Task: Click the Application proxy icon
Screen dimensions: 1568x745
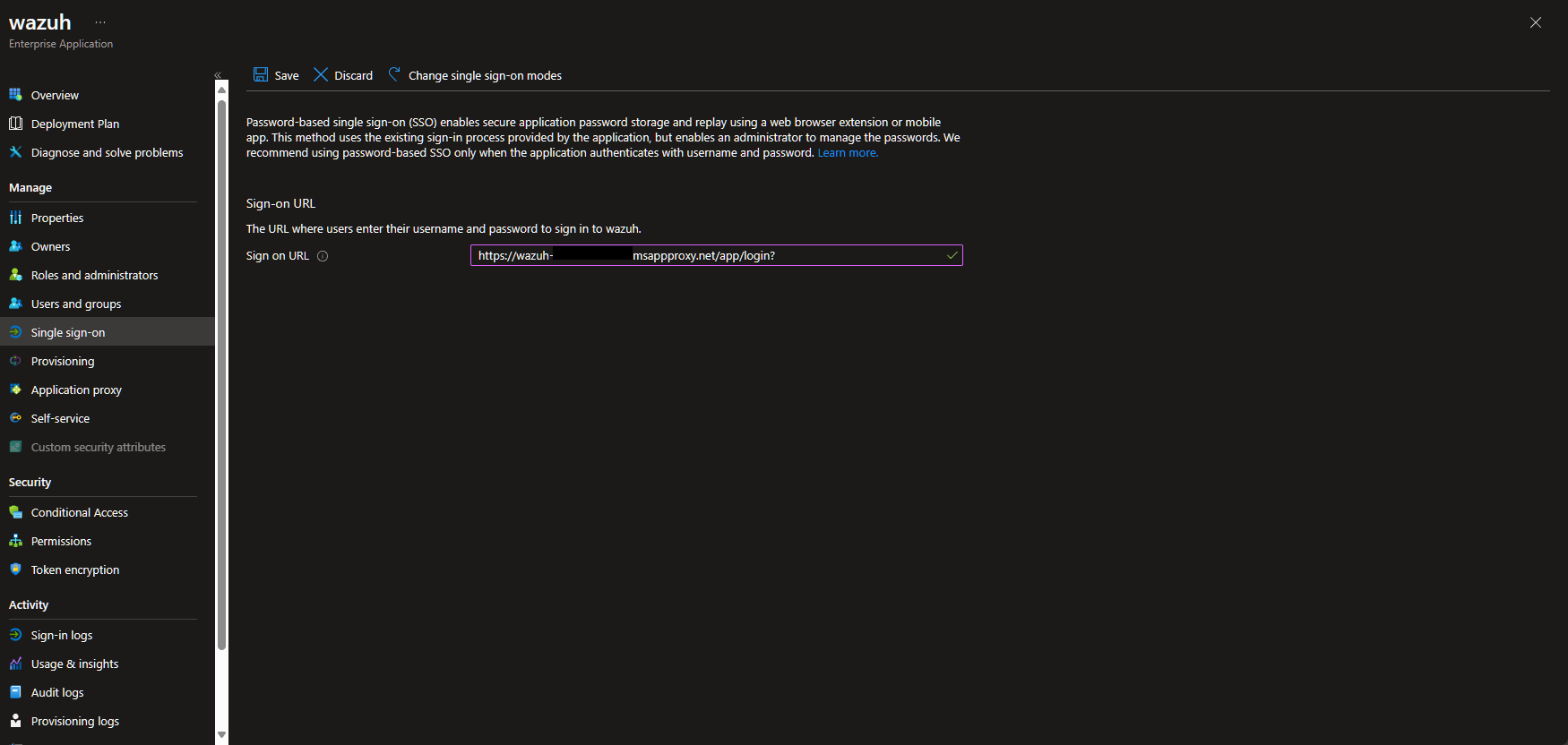Action: coord(15,390)
